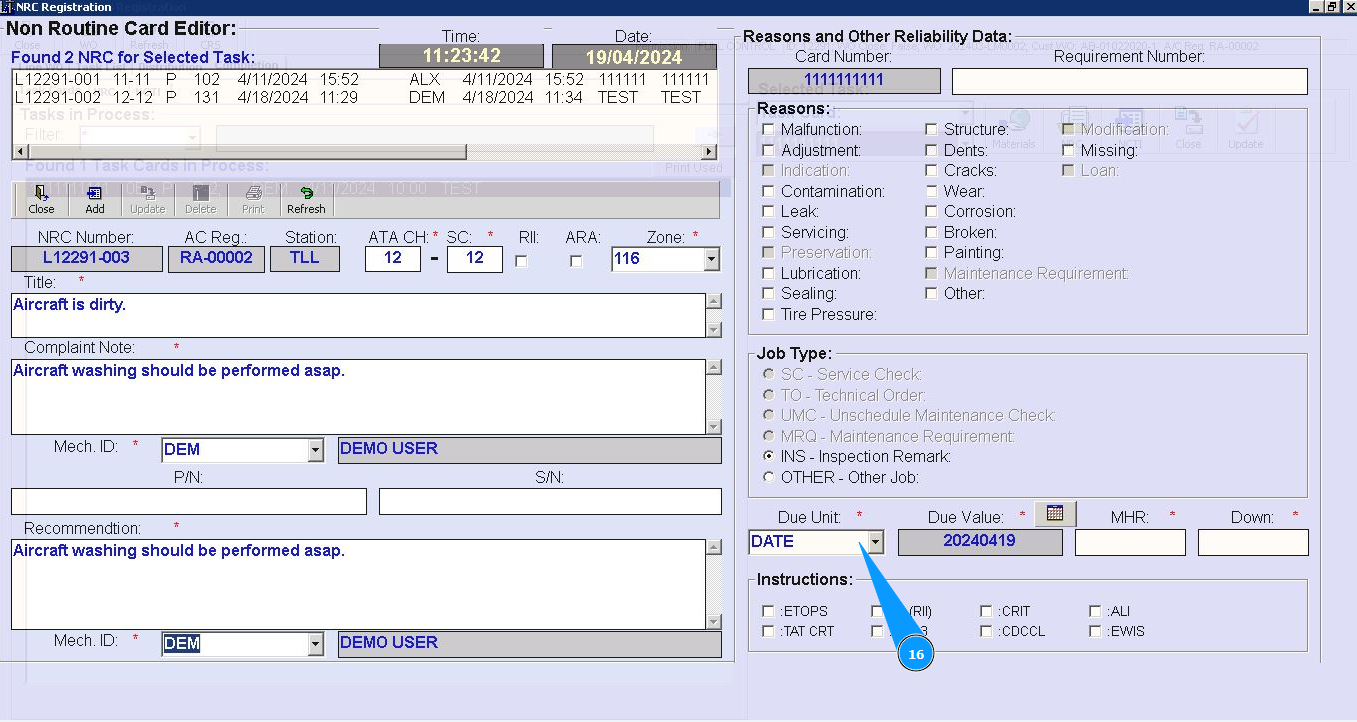Click the Station field showing TLL
Viewport: 1357px width, 722px height.
pos(305,259)
